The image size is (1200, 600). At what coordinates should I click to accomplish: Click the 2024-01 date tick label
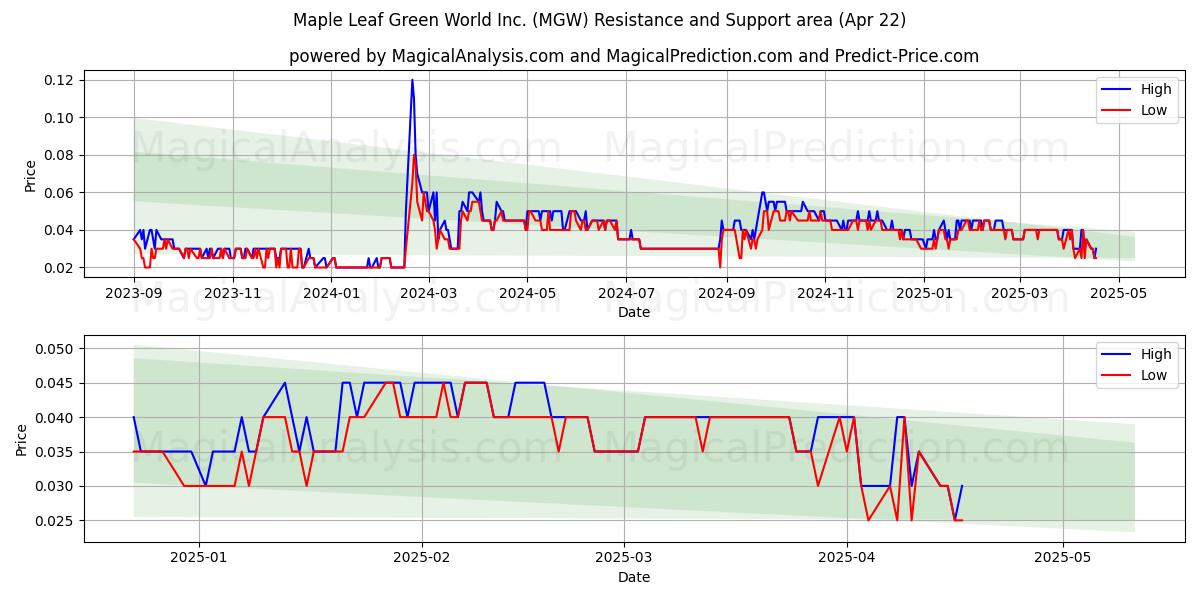(x=331, y=293)
